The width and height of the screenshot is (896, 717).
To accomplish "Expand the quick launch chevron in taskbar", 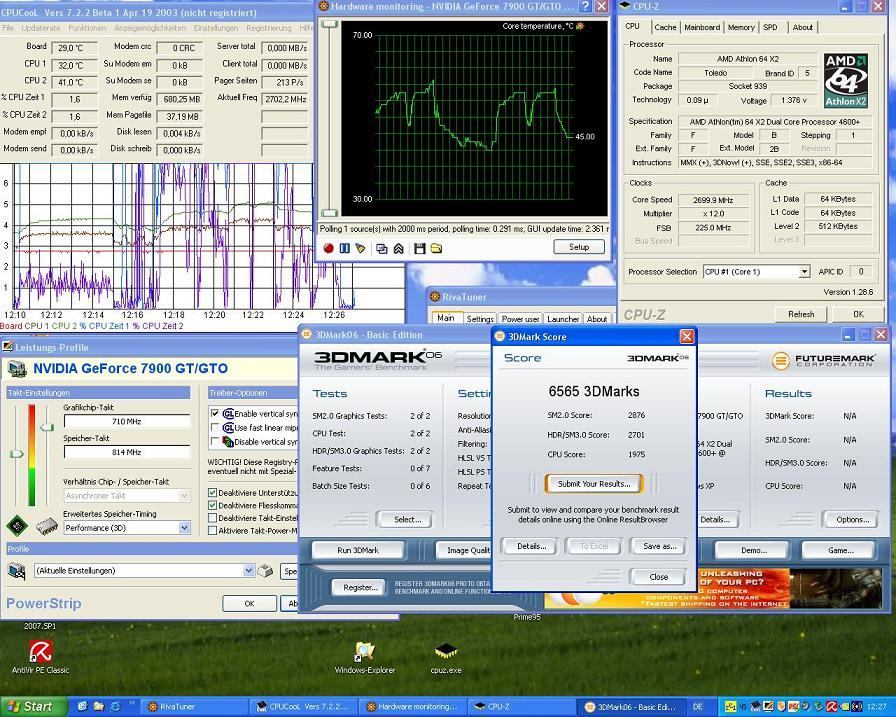I will pos(132,704).
